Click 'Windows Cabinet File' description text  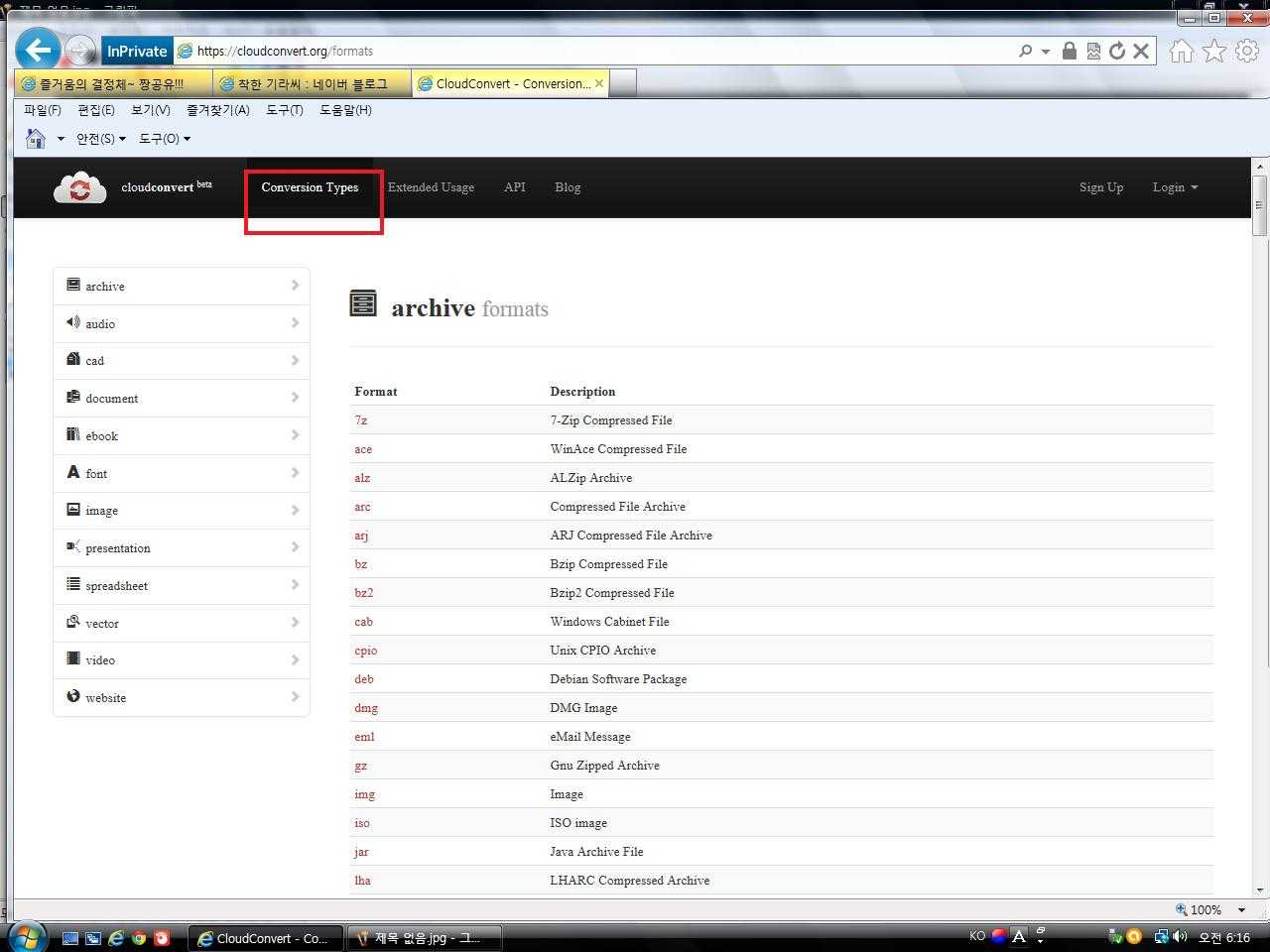[x=610, y=622]
